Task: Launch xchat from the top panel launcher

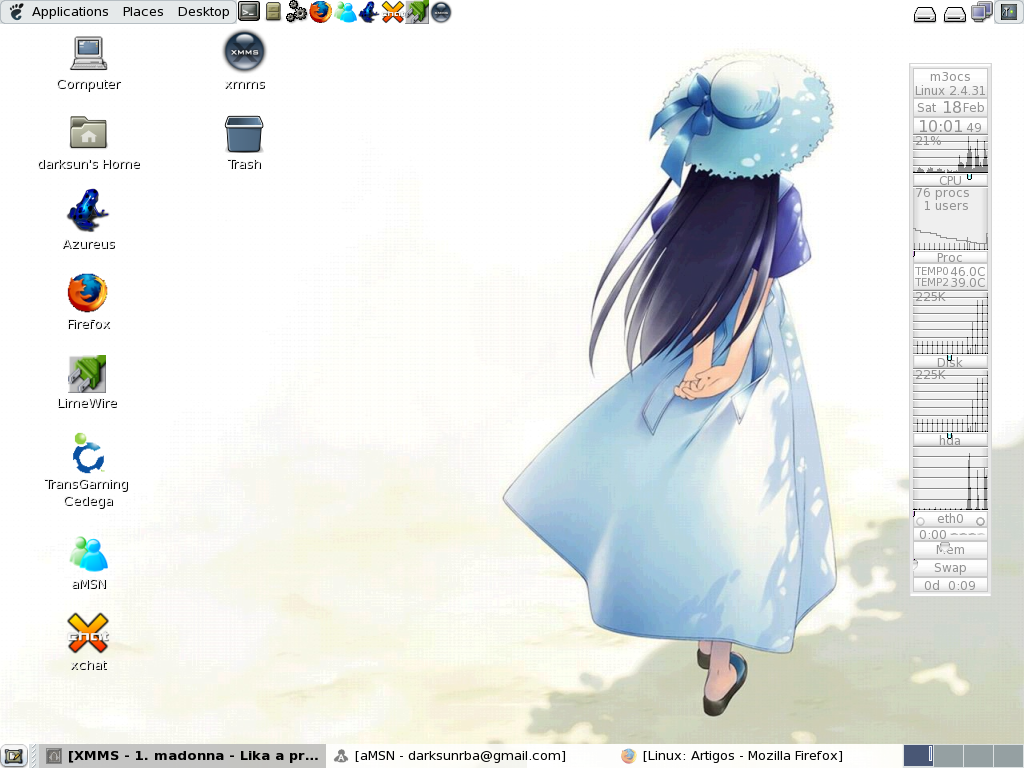Action: coord(392,12)
